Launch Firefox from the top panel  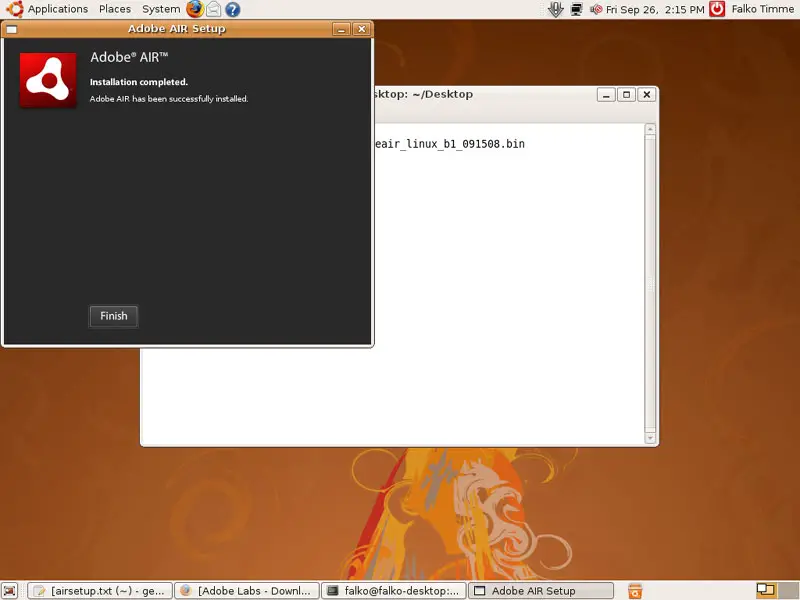coord(194,9)
